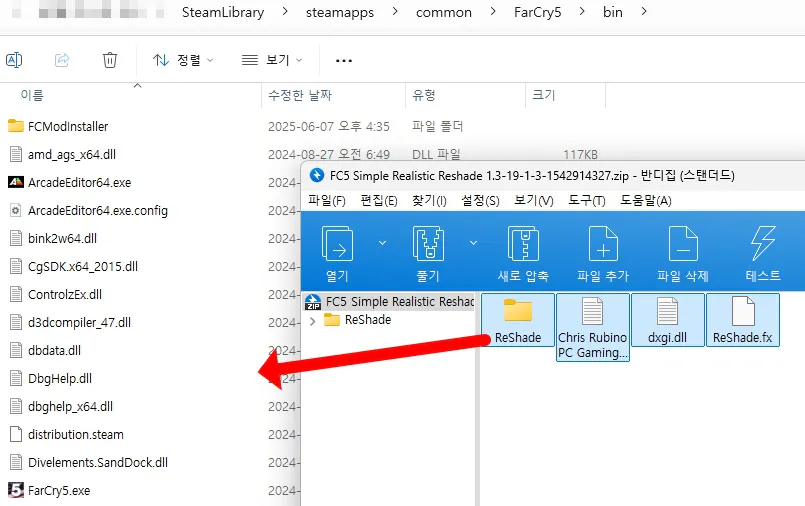The height and width of the screenshot is (506, 805).
Task: Open the Tools (도구) menu in Bandizip
Action: point(585,200)
